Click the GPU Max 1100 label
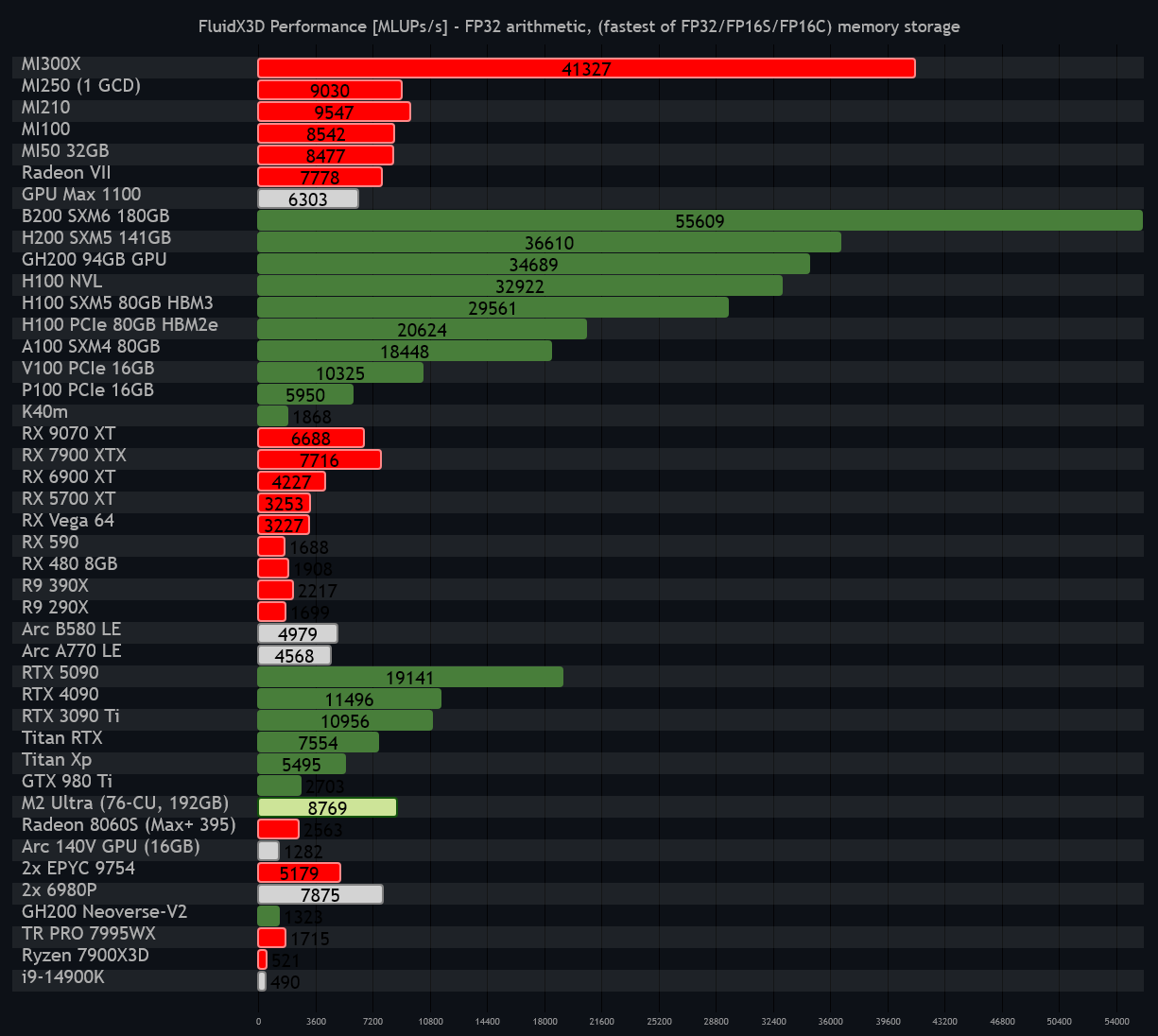This screenshot has width=1158, height=1036. tap(81, 195)
